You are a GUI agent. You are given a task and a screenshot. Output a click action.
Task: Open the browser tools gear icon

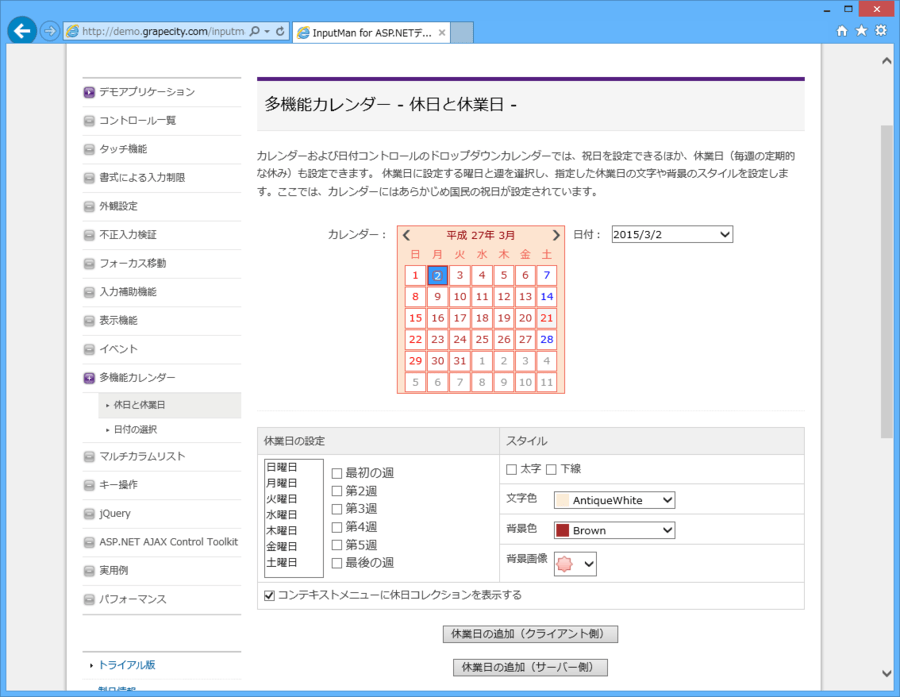[881, 31]
